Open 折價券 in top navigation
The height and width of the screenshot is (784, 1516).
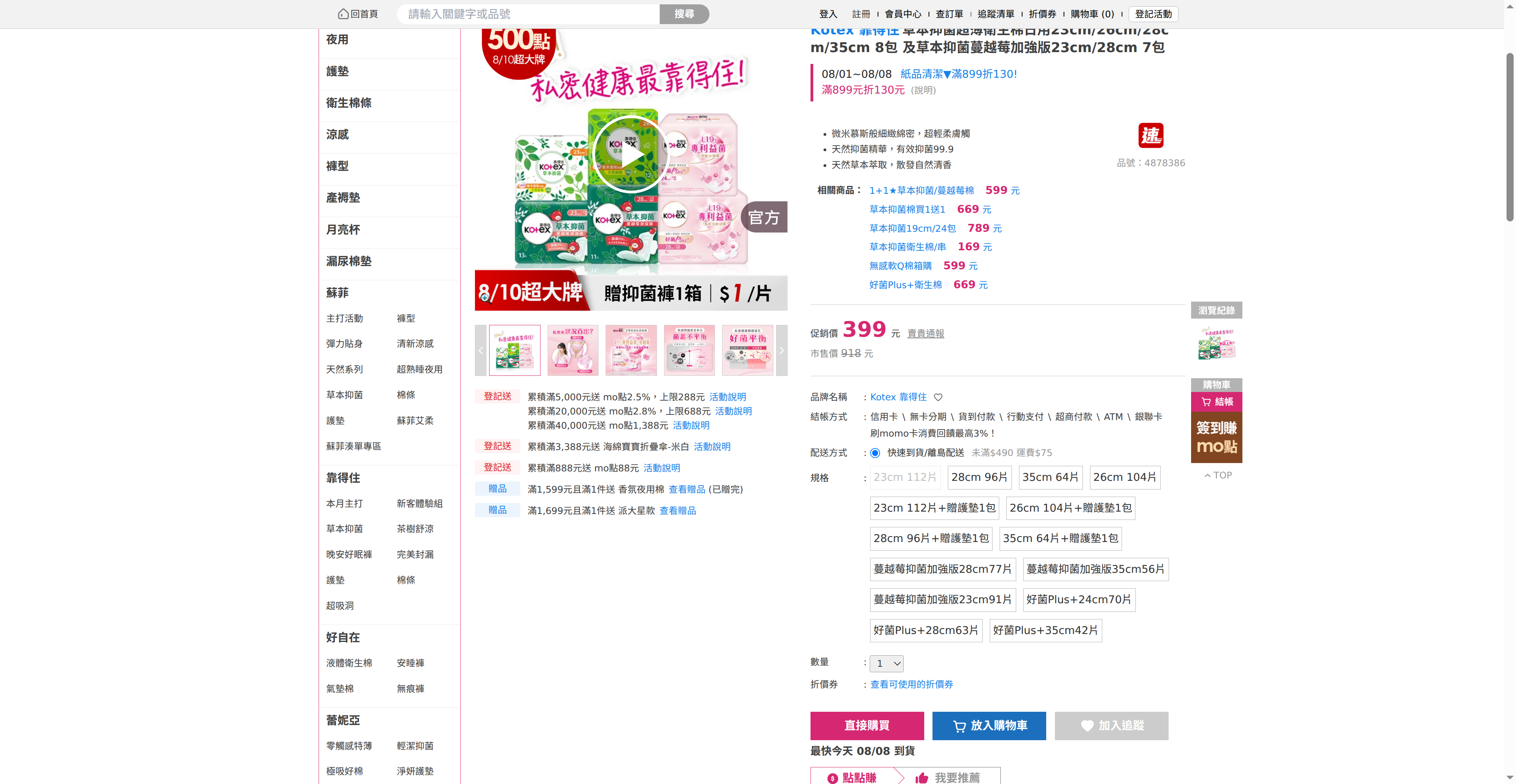(x=1043, y=14)
